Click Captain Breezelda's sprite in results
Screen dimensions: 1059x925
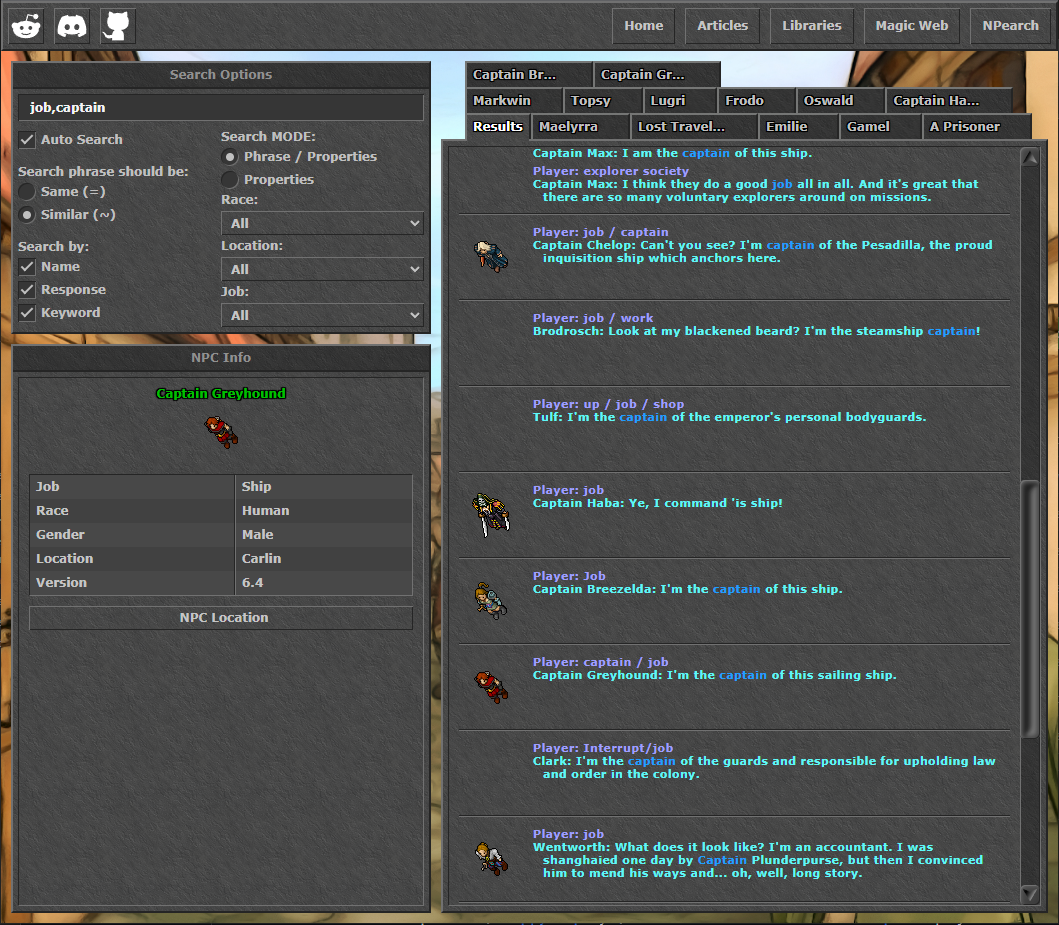[491, 600]
